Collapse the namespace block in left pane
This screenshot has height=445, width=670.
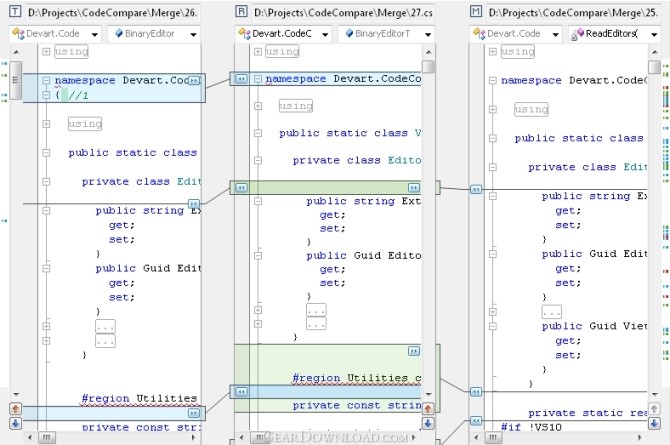pos(46,80)
